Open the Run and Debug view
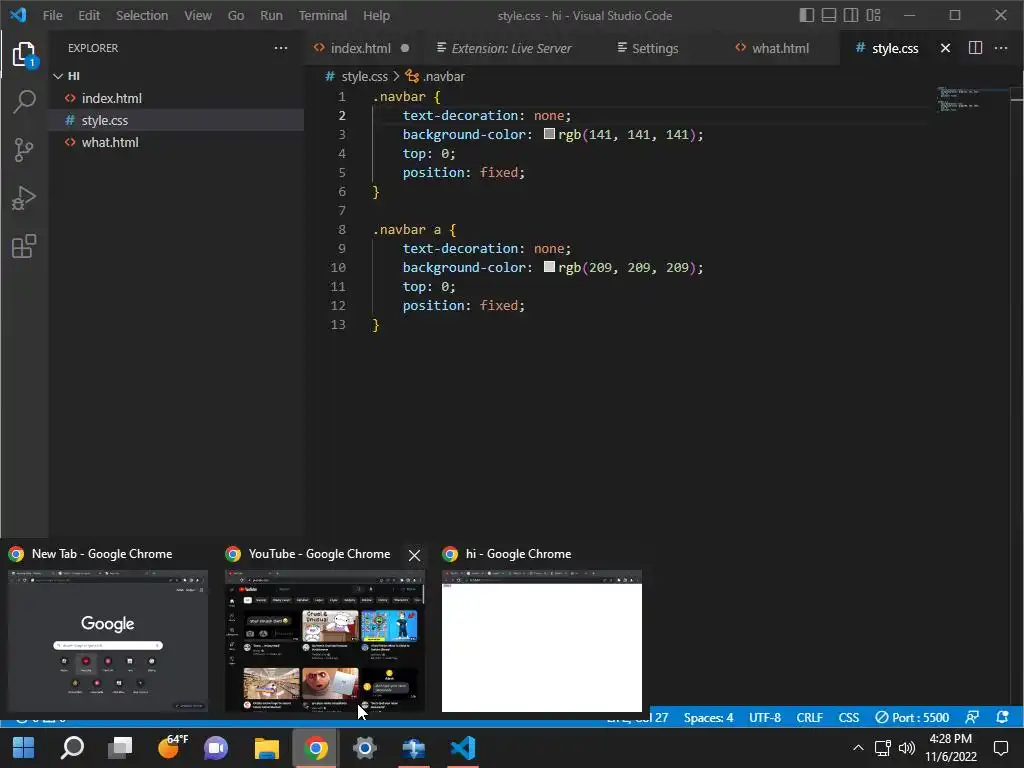Image resolution: width=1024 pixels, height=768 pixels. coord(24,198)
